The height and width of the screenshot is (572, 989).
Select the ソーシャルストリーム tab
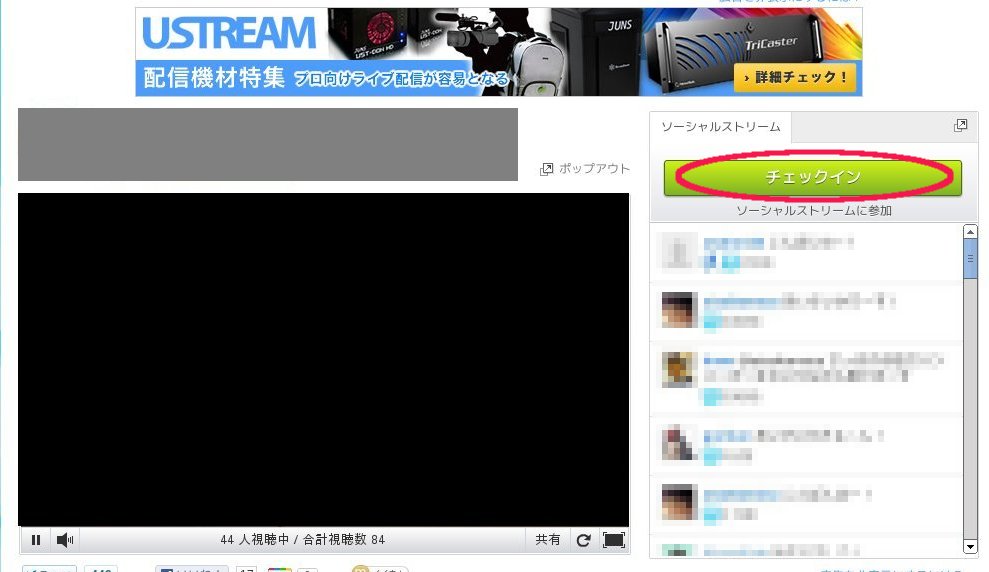click(x=720, y=127)
